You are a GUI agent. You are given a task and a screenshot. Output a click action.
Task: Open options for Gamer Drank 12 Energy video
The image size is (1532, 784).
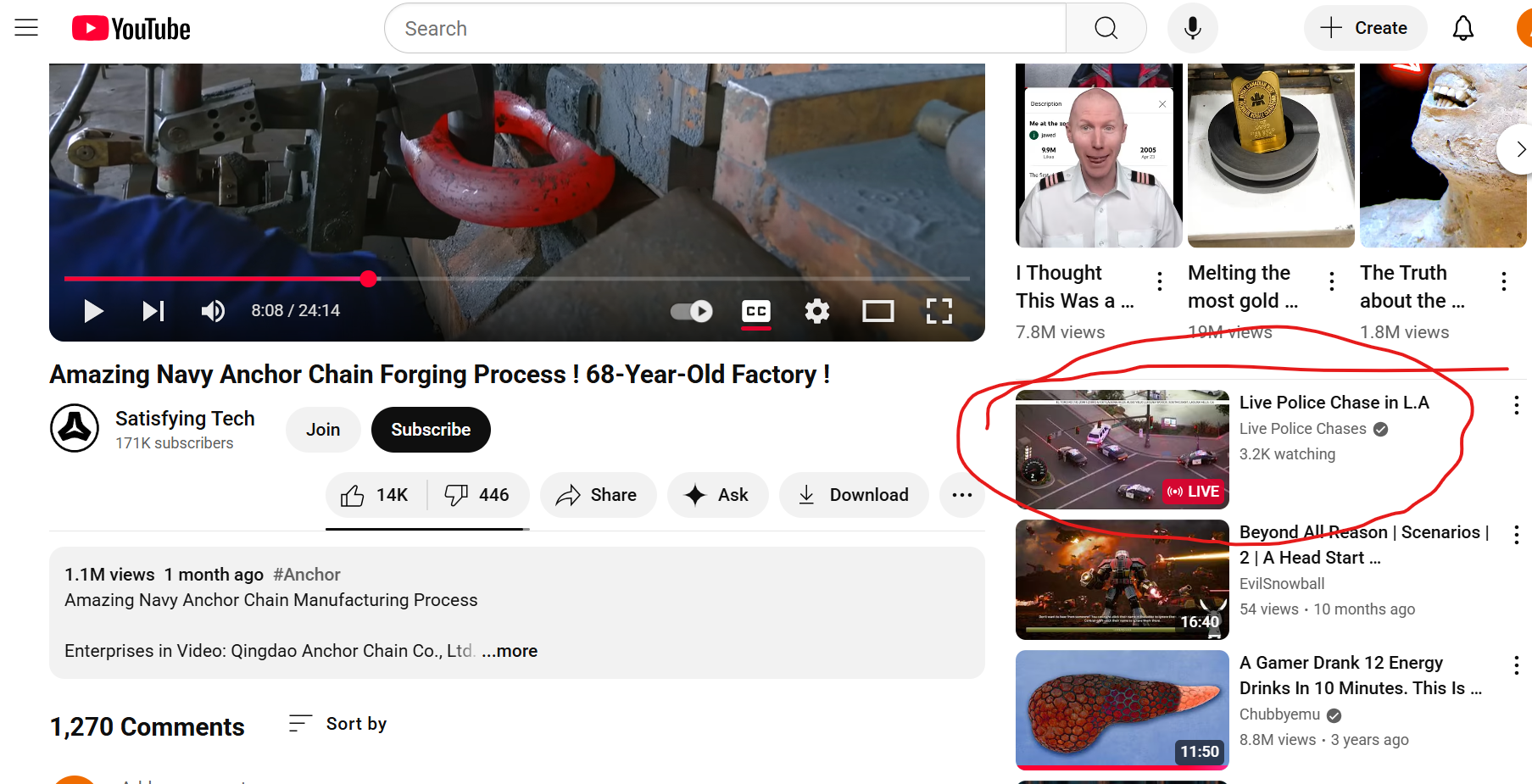[1517, 664]
